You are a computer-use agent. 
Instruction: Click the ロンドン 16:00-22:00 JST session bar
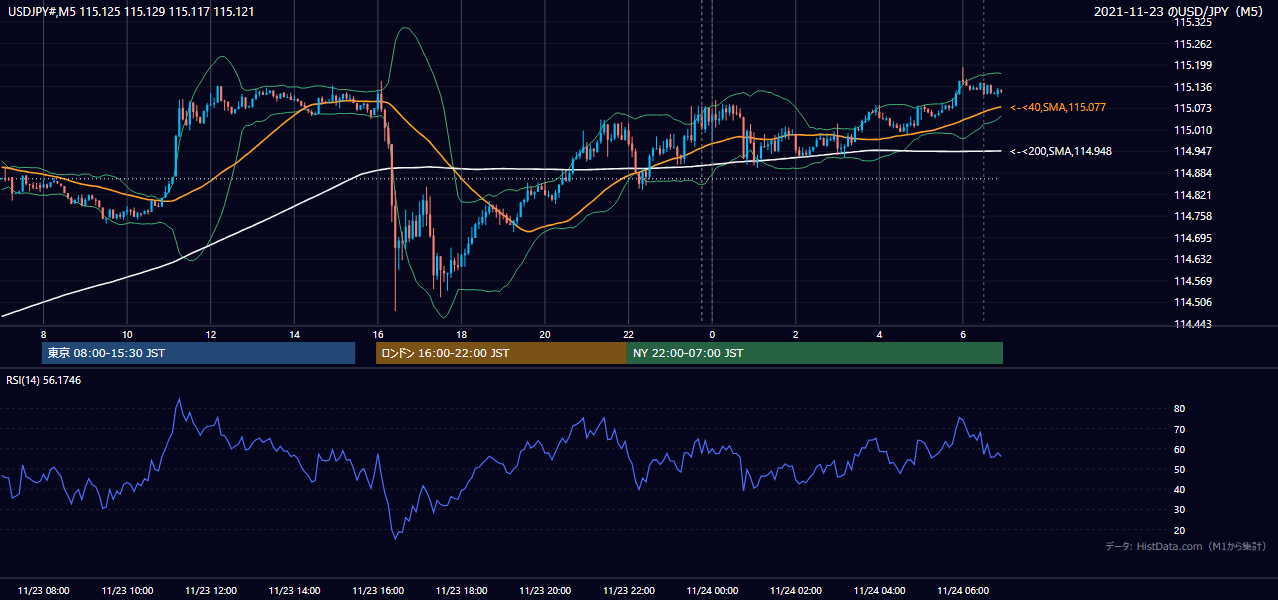point(501,353)
